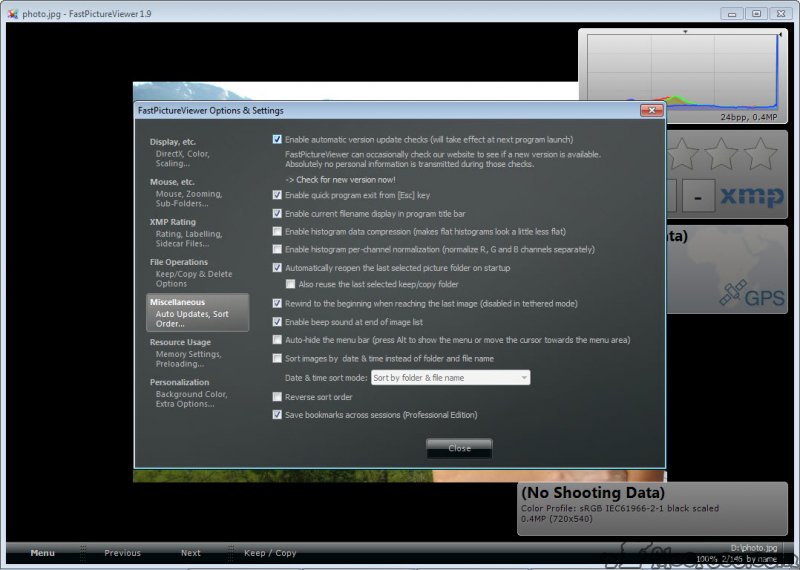Toggle beep sound at end of list
Image resolution: width=800 pixels, height=570 pixels.
pyautogui.click(x=277, y=321)
